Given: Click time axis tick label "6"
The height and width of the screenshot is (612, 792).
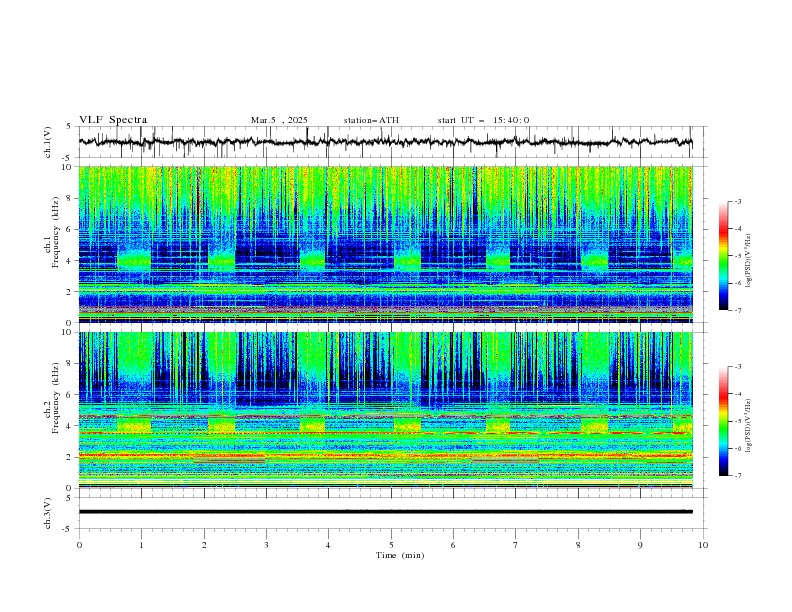Looking at the screenshot, I should click(x=453, y=545).
